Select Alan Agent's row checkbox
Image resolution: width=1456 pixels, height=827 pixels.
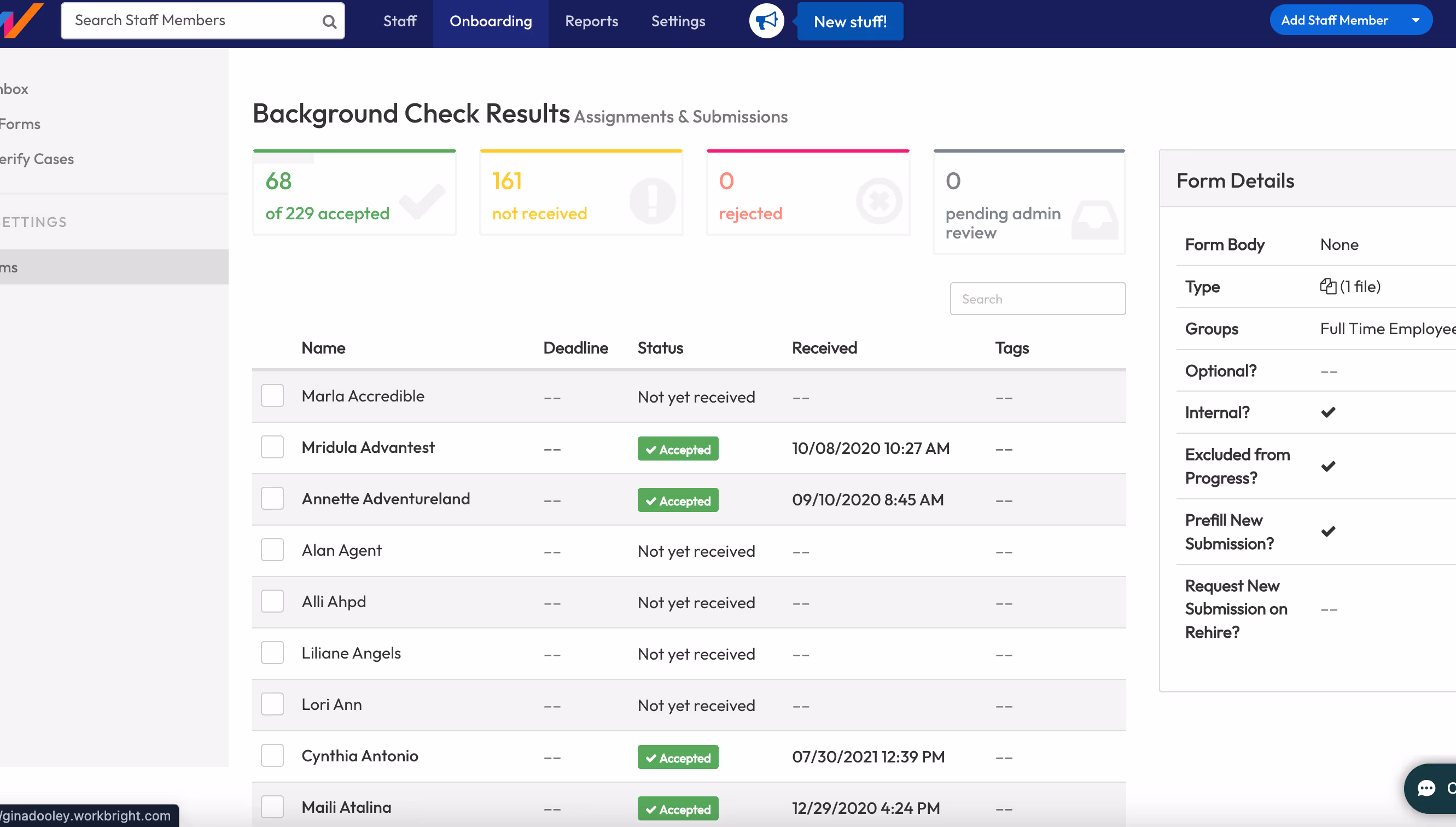272,550
